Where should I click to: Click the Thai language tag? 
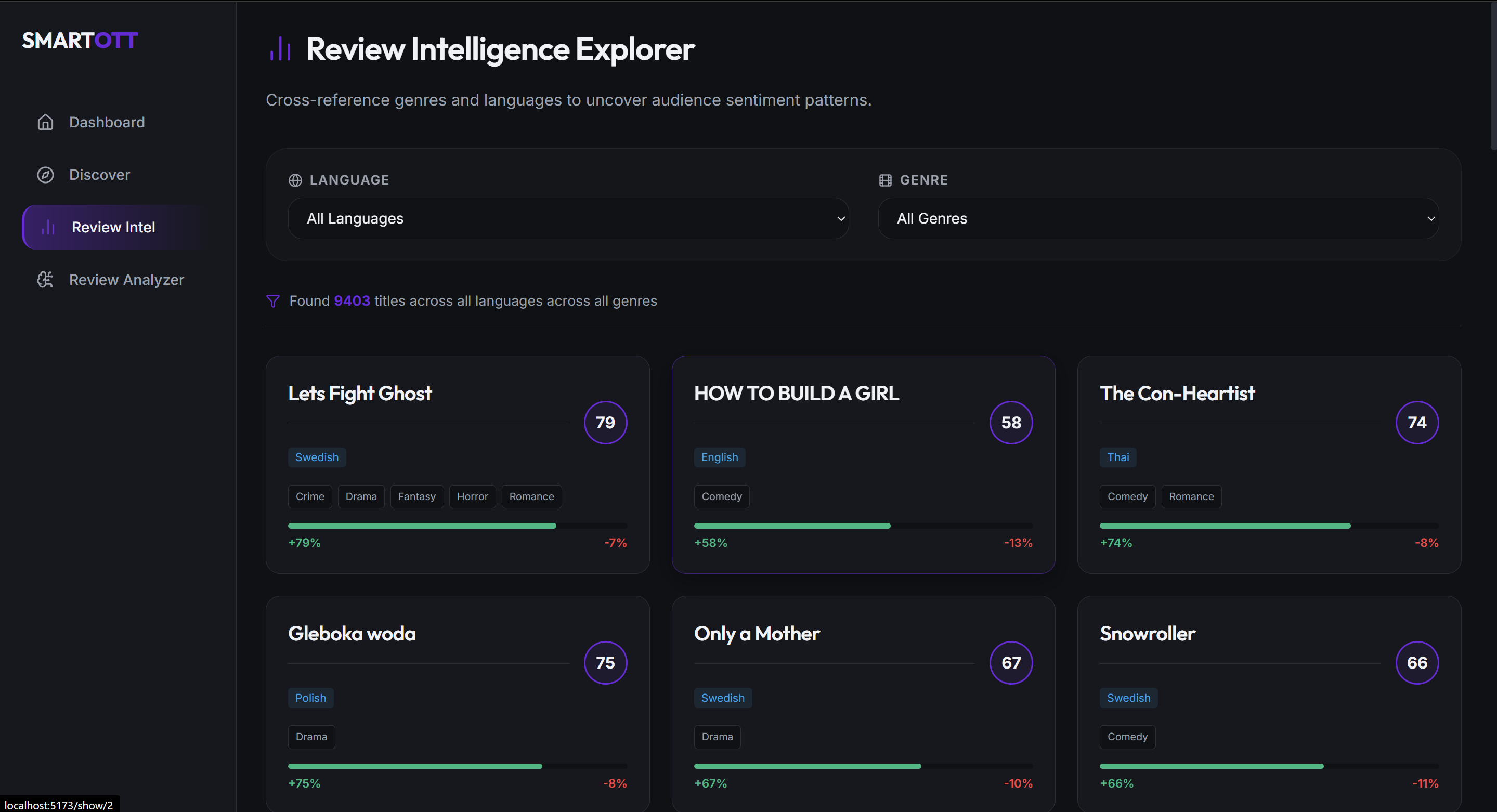(1117, 457)
